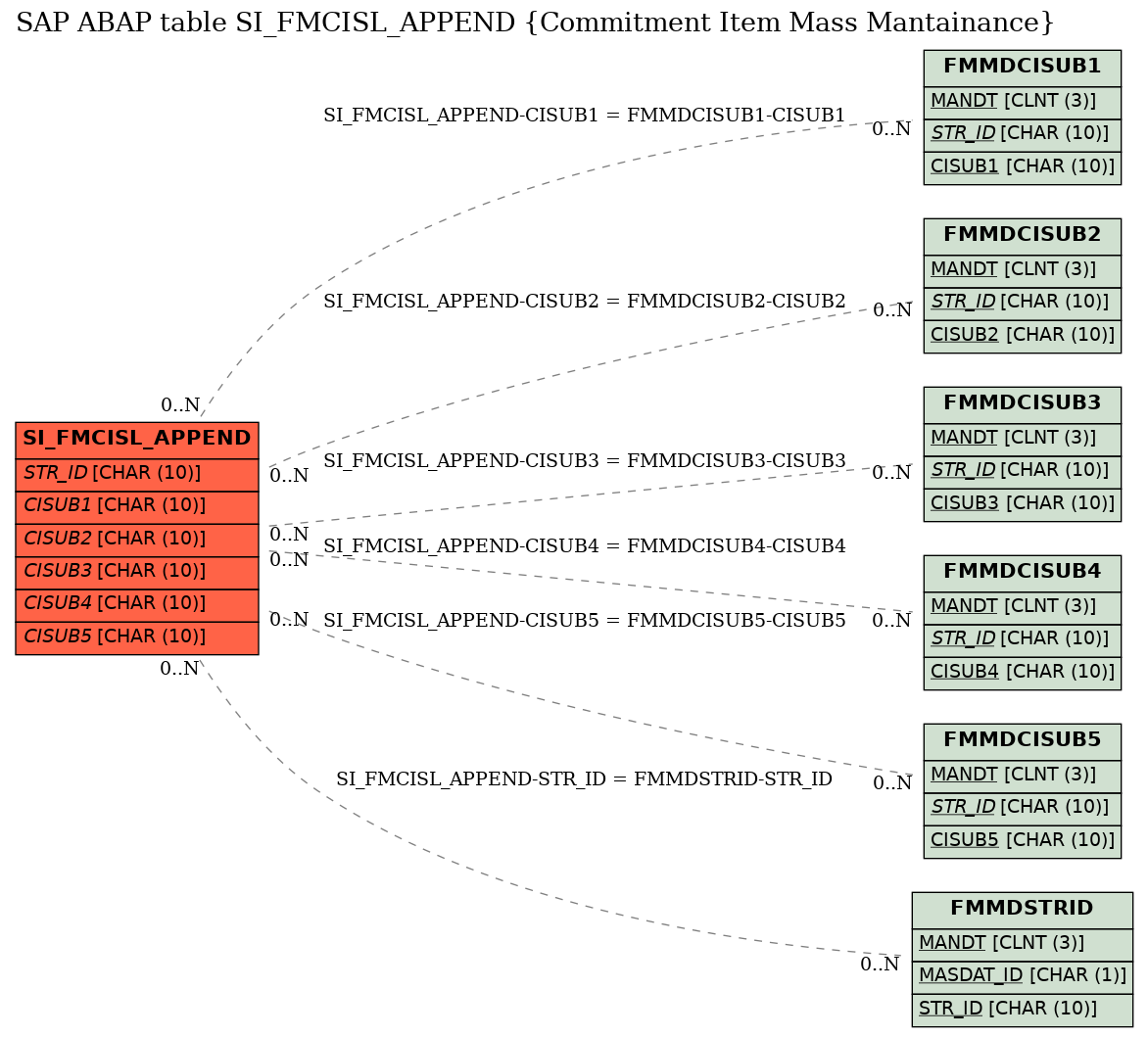Select CISUB2 field in SI_FMCISL_APPEND table
The height and width of the screenshot is (1037, 1148).
pos(137,541)
